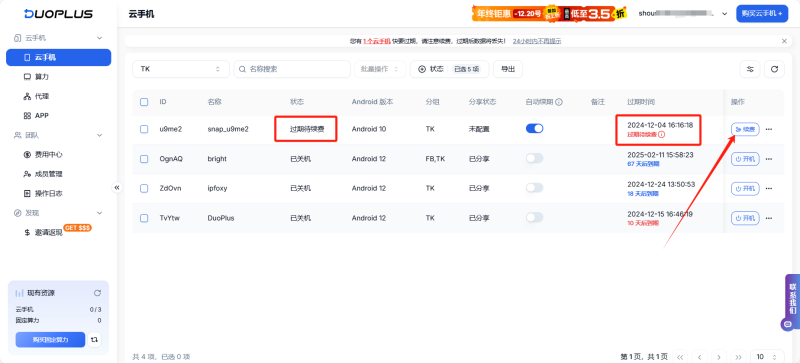The width and height of the screenshot is (800, 363).
Task: Click the swap icon beside the purchase button
Action: [x=94, y=339]
